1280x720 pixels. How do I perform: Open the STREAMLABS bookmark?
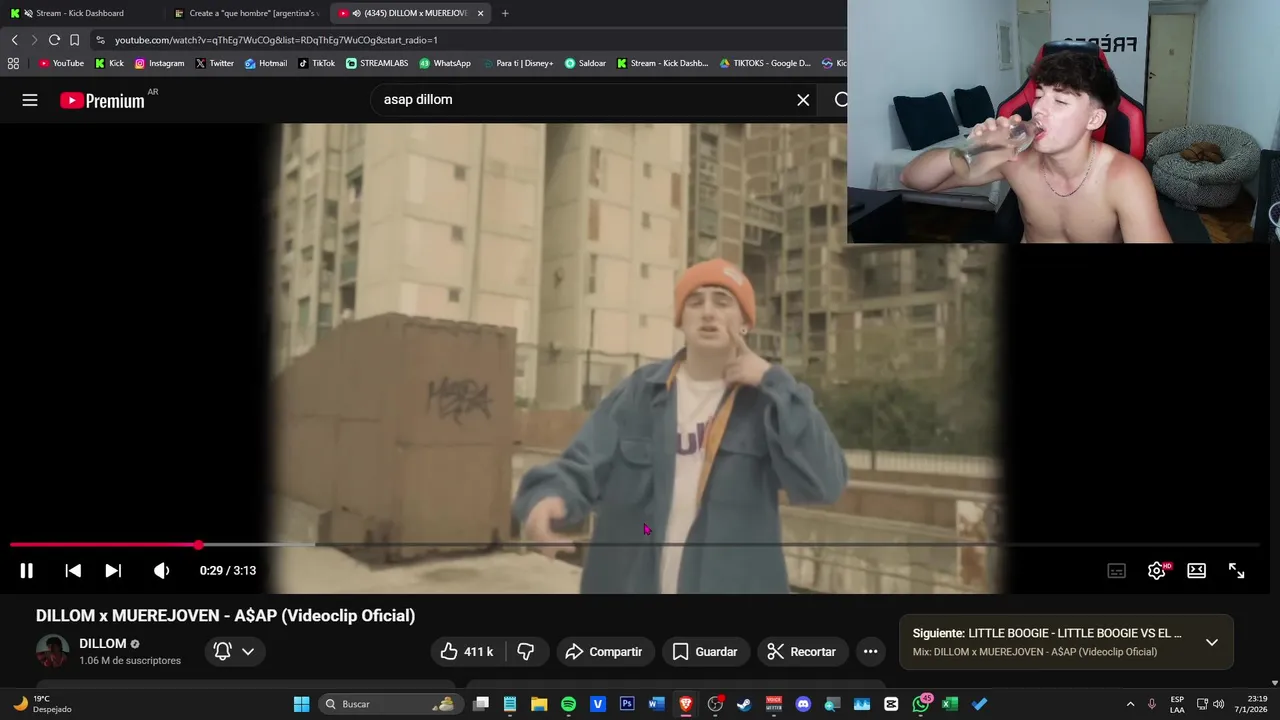[377, 63]
